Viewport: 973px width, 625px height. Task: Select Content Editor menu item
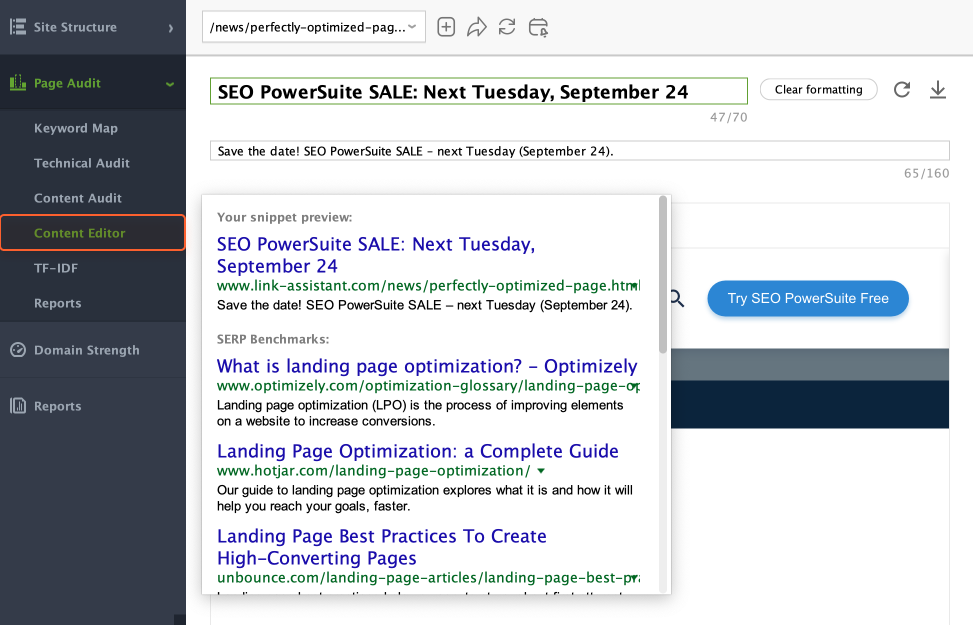coord(93,233)
